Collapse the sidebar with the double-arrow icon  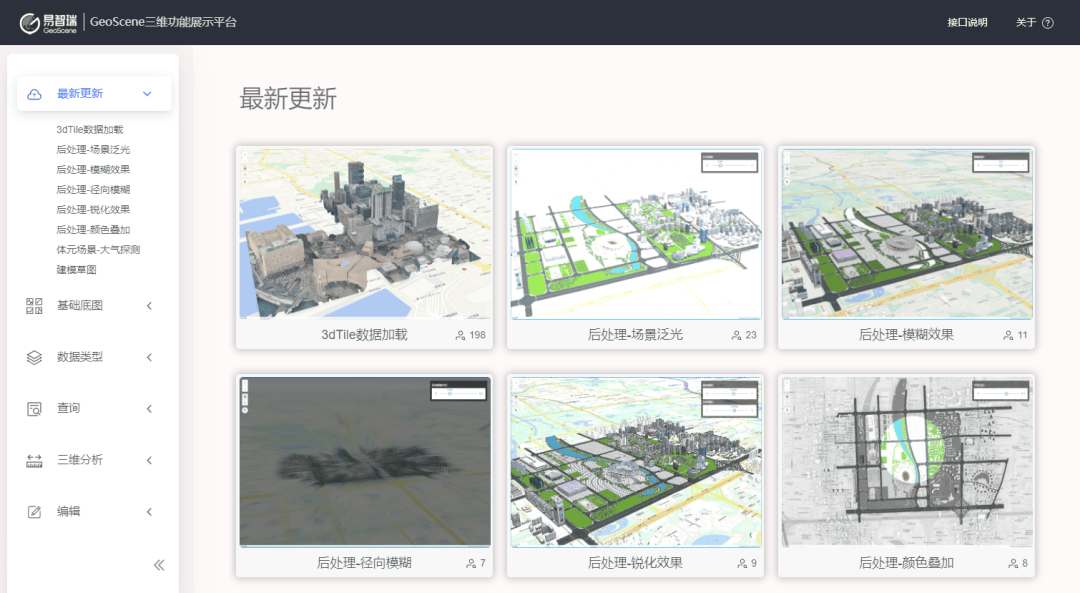click(x=158, y=565)
